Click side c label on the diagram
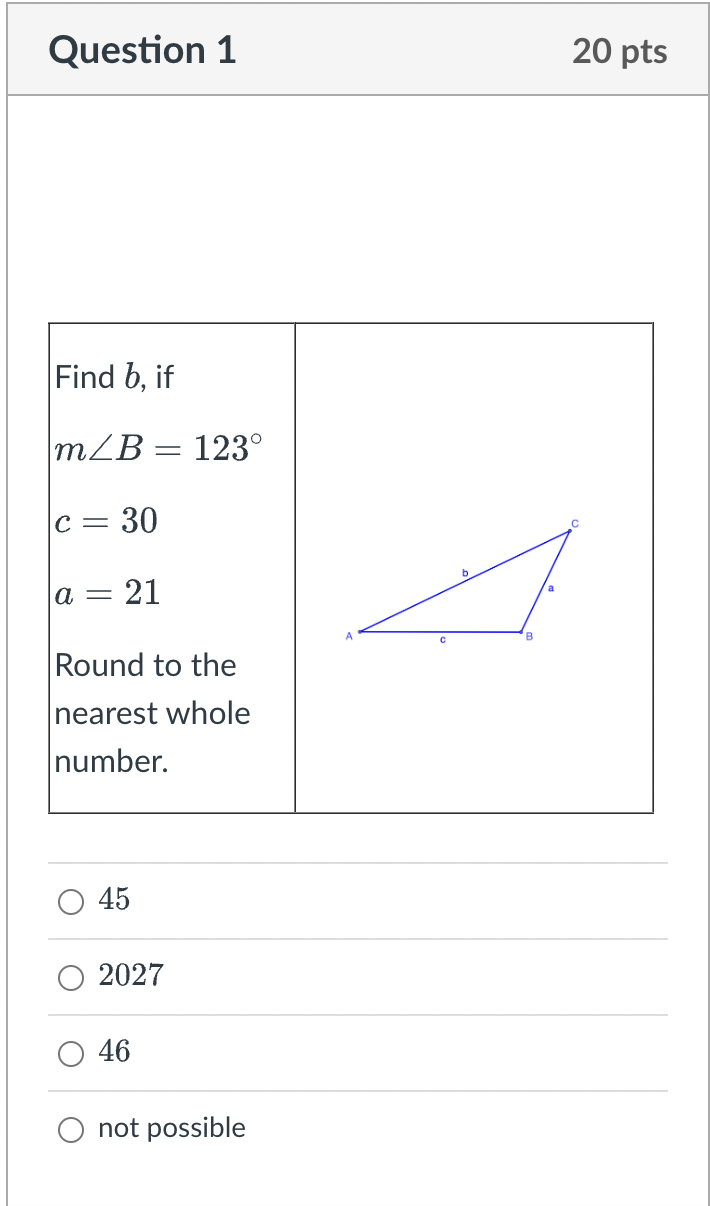The image size is (710, 1206). click(x=442, y=639)
